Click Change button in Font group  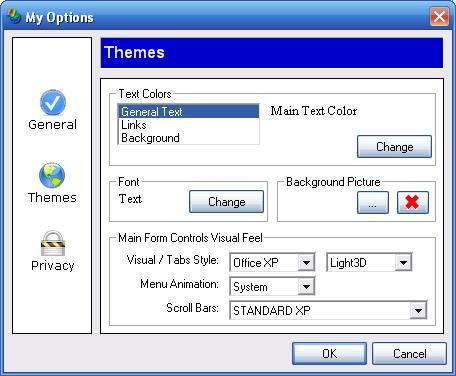(x=226, y=202)
